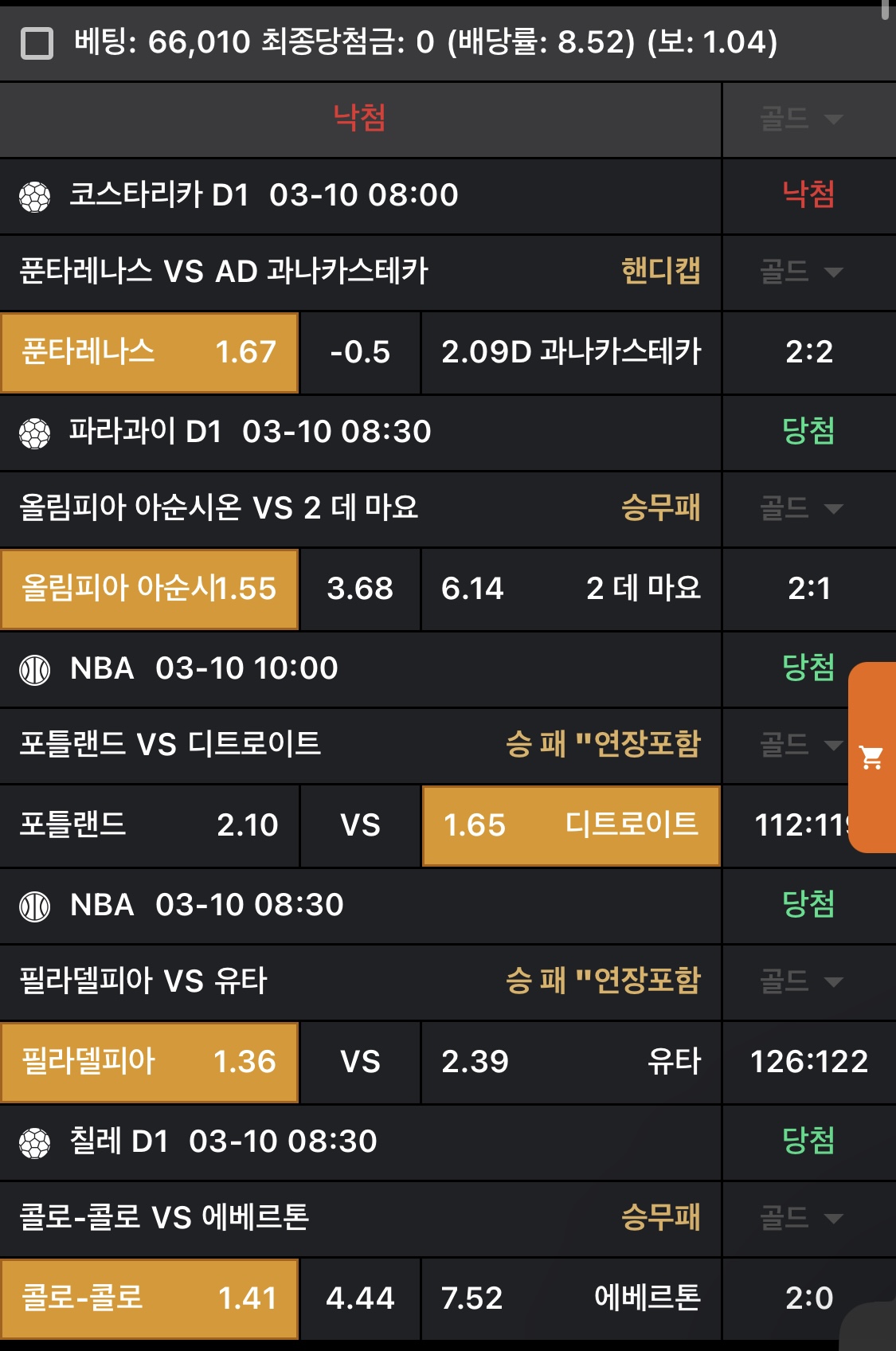This screenshot has width=896, height=1351.
Task: Click basketball icon for NBA 10:00 game
Action: pyautogui.click(x=35, y=670)
